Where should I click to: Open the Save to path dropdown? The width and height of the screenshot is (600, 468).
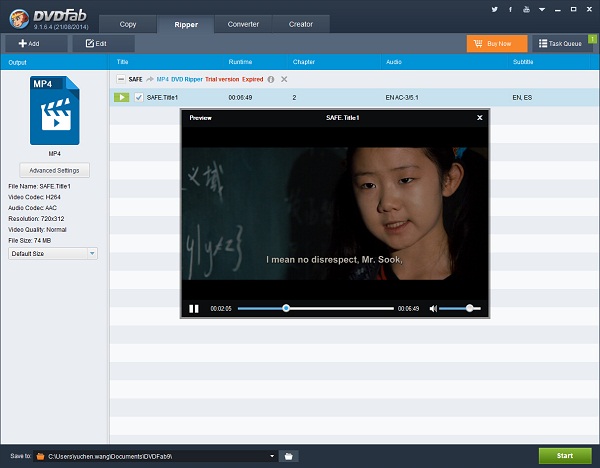272,456
